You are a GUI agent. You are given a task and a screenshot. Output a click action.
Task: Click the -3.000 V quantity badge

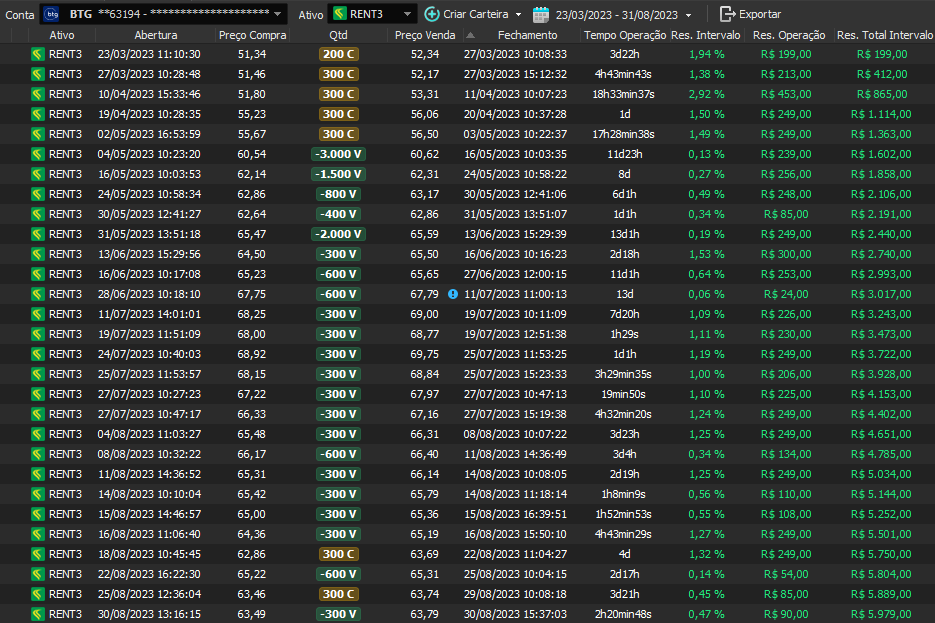pyautogui.click(x=338, y=154)
